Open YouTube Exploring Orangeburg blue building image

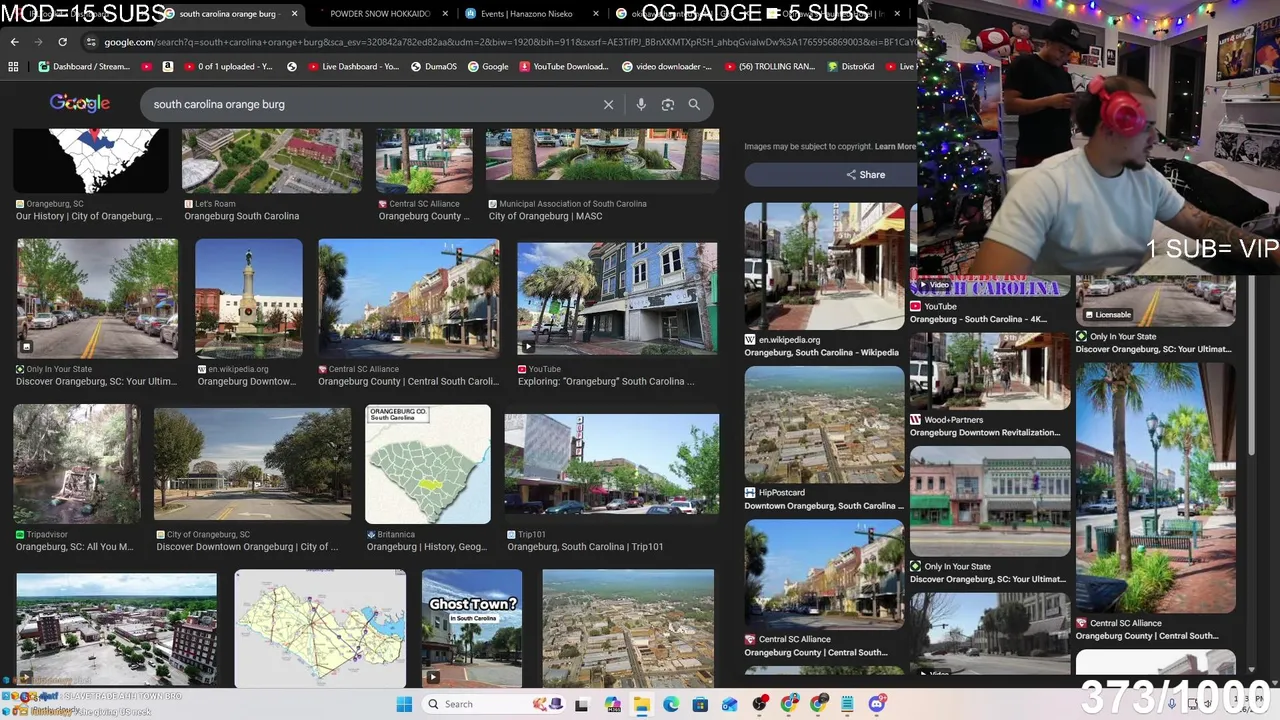click(617, 298)
